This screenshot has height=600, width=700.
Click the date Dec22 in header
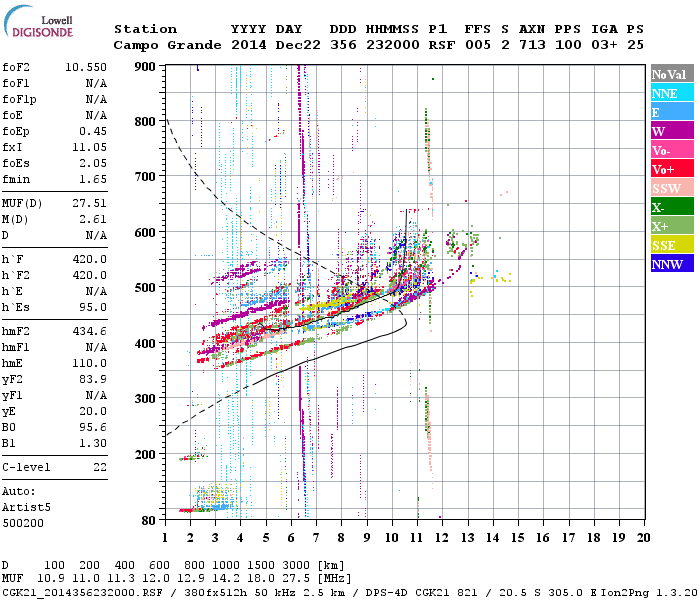click(298, 45)
